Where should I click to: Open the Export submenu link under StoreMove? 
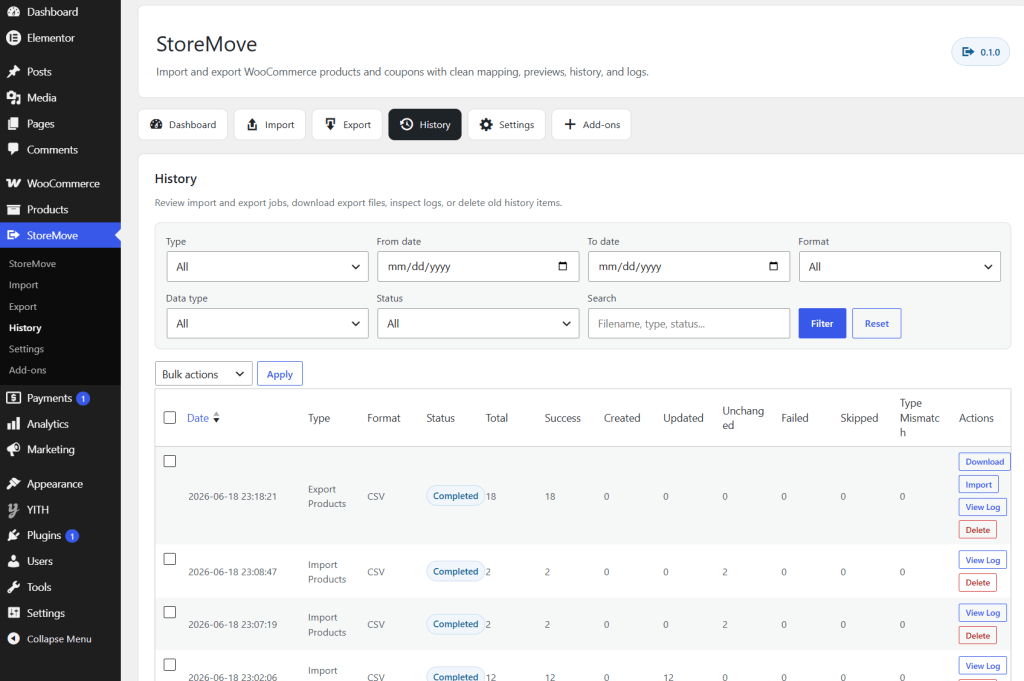(23, 306)
